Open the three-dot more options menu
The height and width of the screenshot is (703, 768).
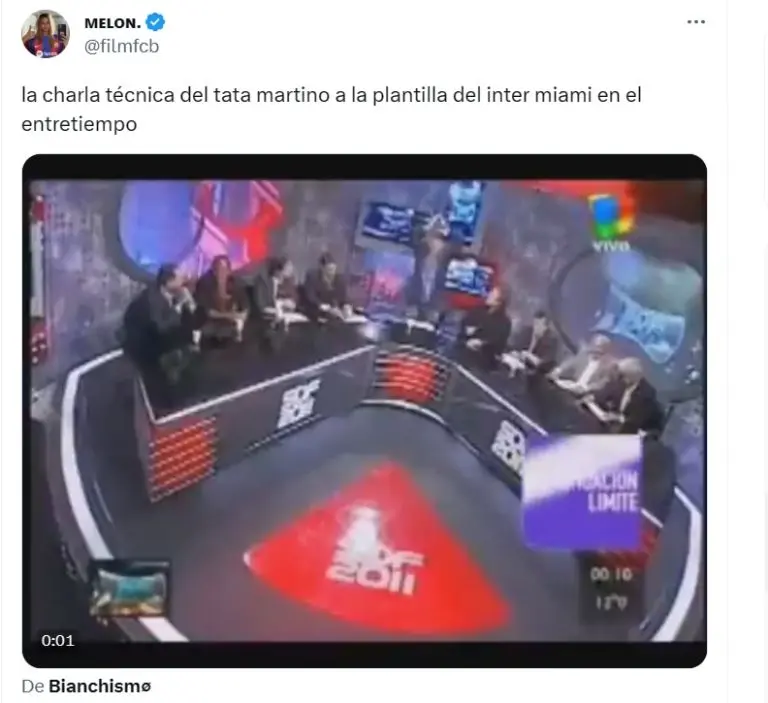coord(696,22)
